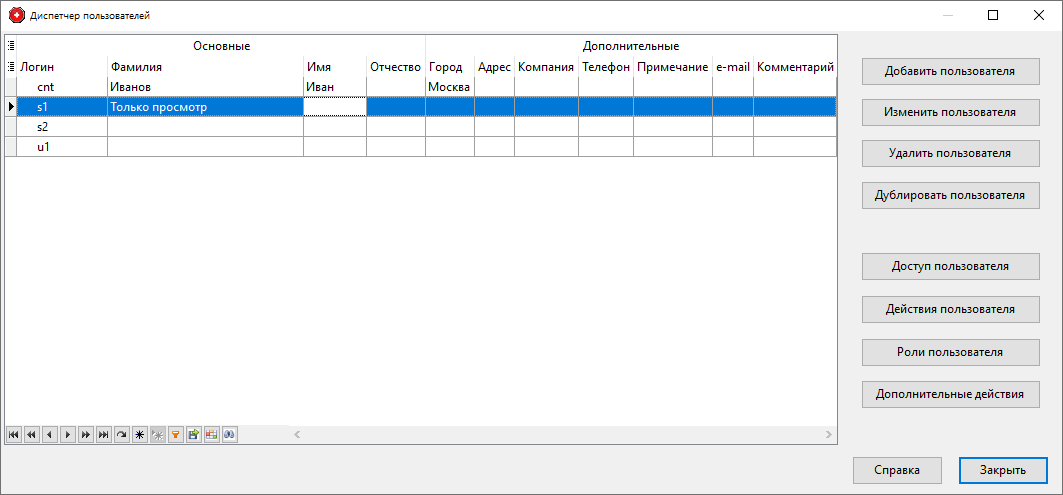
Task: Click the Дополнительные band header
Action: coord(631,46)
